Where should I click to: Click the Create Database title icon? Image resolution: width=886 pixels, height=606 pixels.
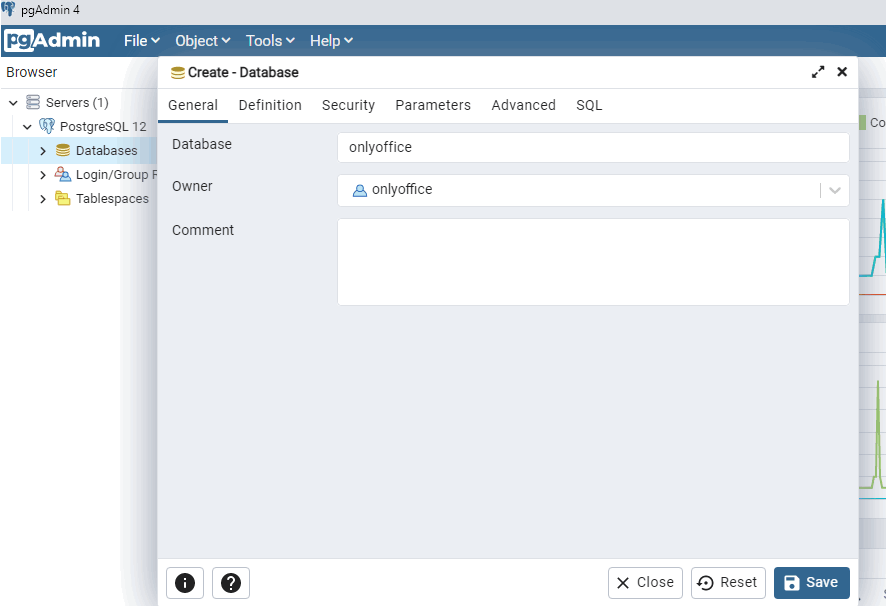click(x=177, y=73)
